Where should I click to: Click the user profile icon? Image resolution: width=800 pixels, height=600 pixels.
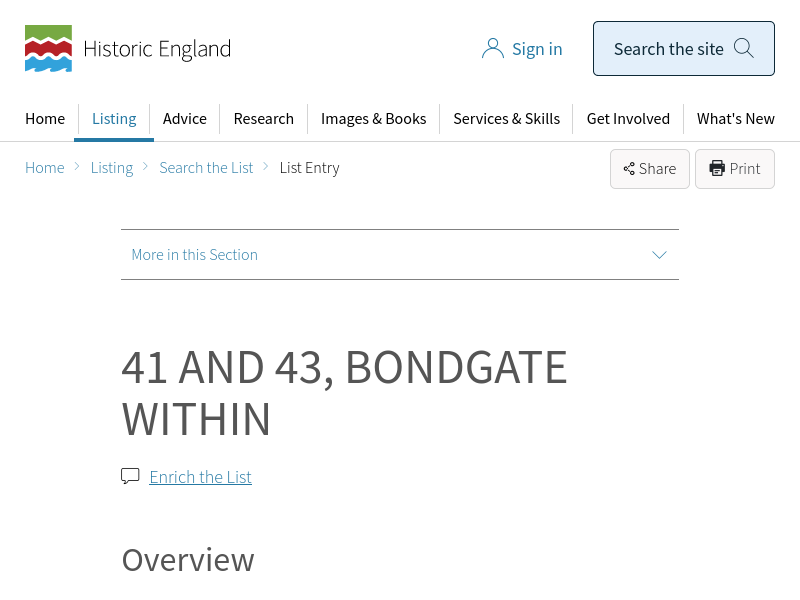click(x=492, y=49)
